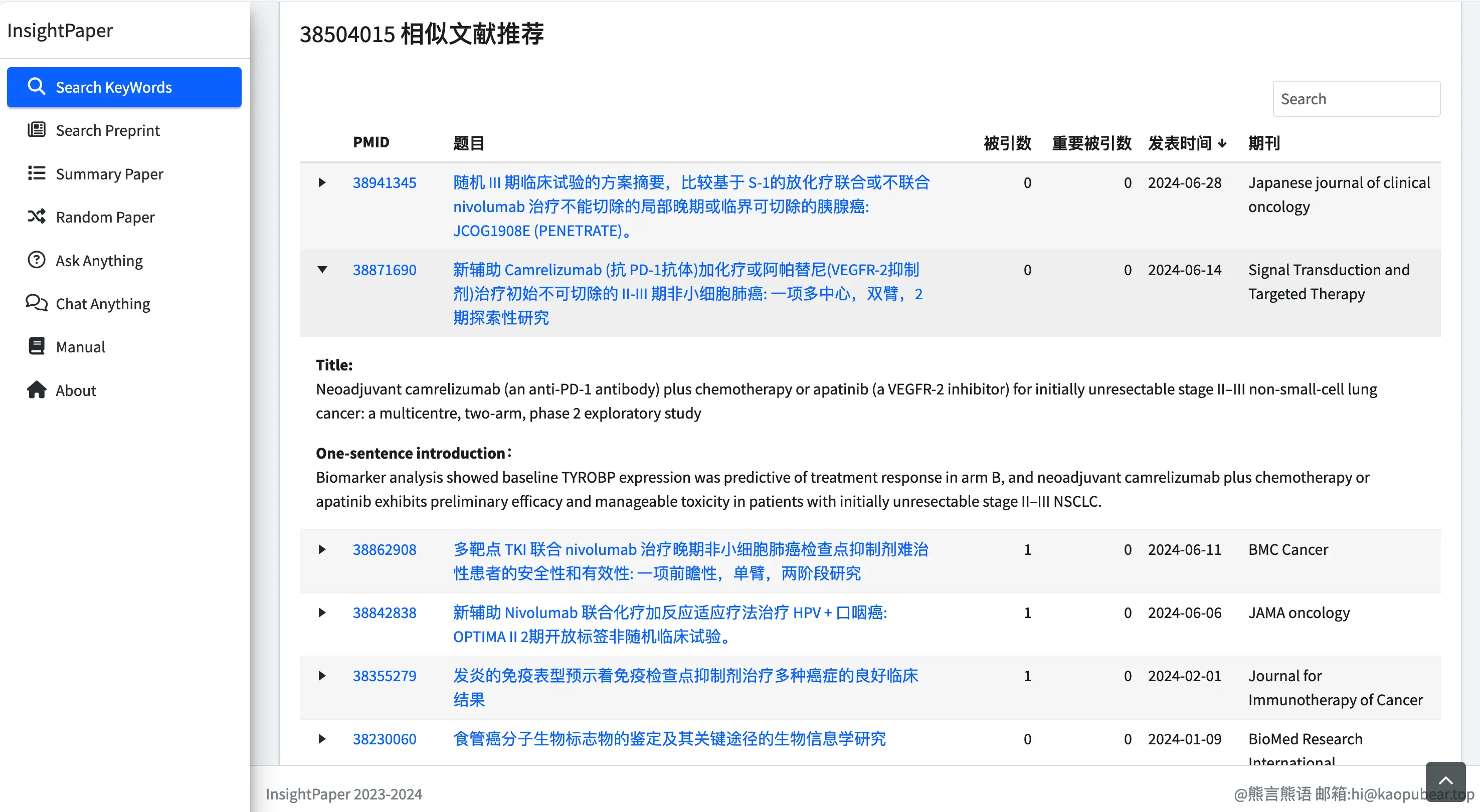Go to the Summary Paper page
This screenshot has width=1480, height=812.
[124, 173]
